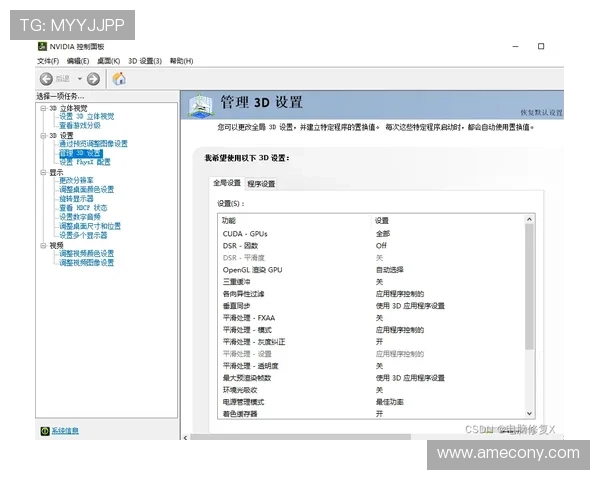
Task: Click the CUDA - GPUs setting row
Action: click(x=371, y=234)
